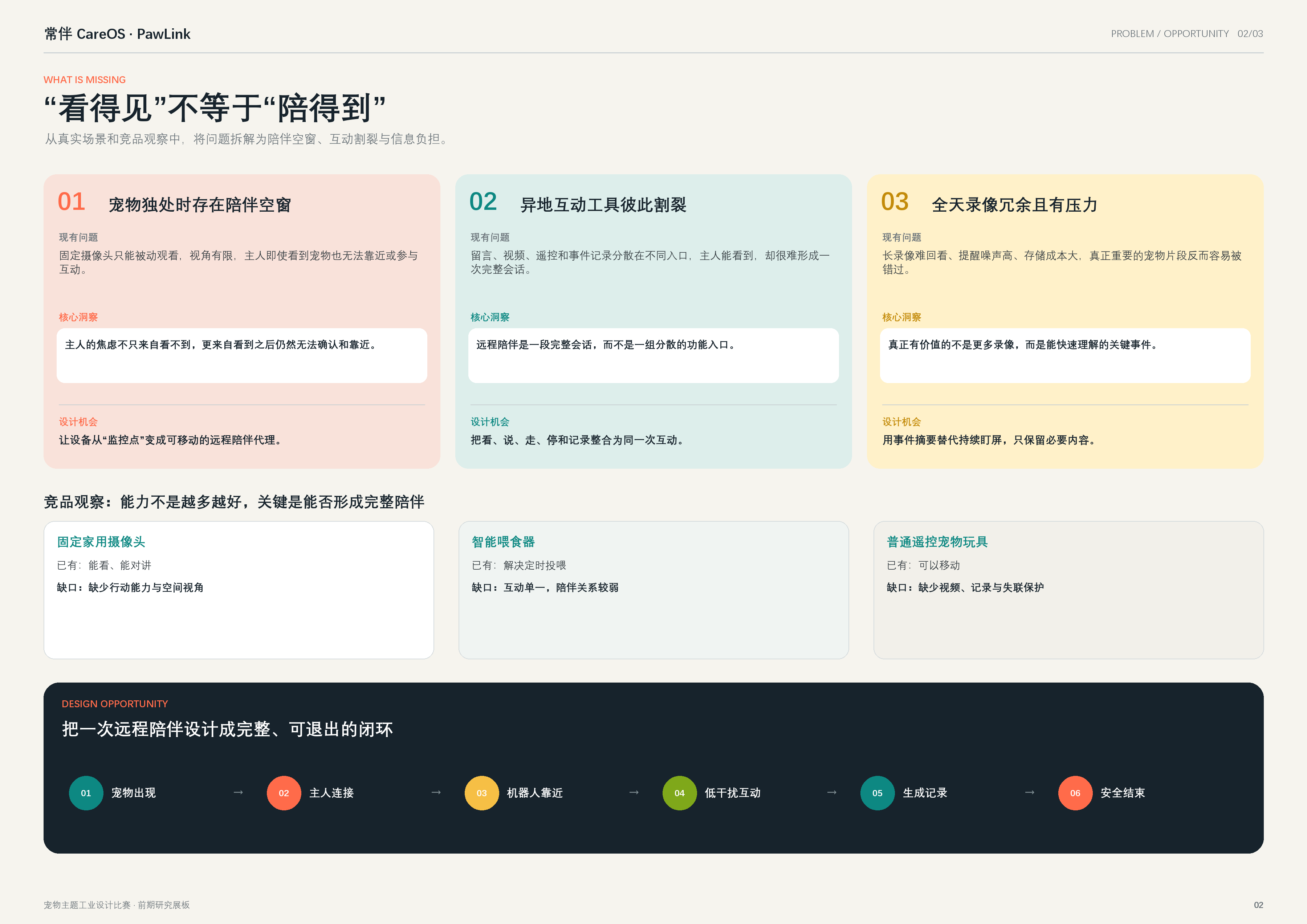Viewport: 1307px width, 924px height.
Task: Open the 智能喂食器 competitor card
Action: (653, 590)
